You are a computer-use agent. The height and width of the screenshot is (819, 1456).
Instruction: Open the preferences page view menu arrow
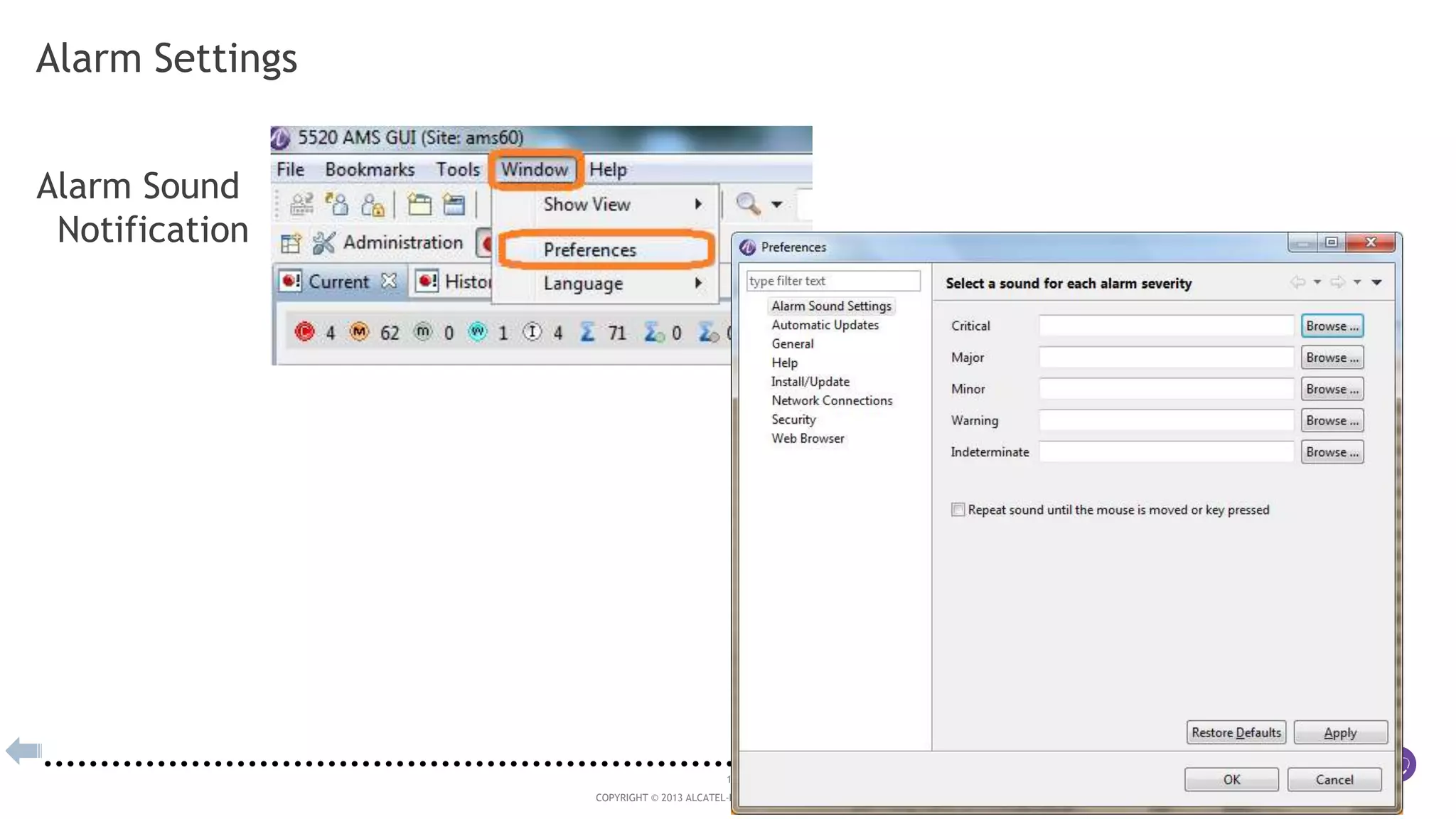1376,283
